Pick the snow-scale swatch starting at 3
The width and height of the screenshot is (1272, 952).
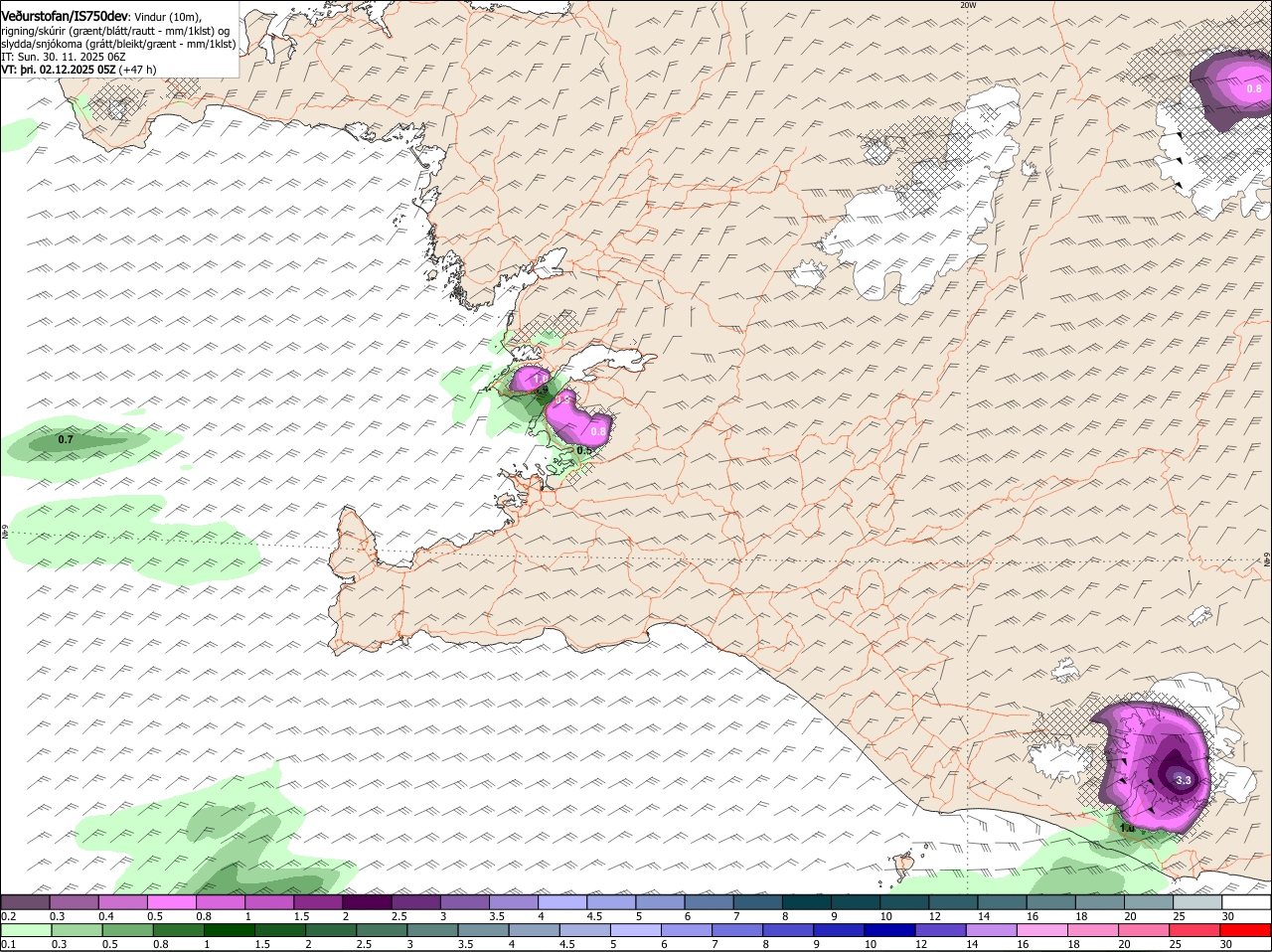click(464, 902)
